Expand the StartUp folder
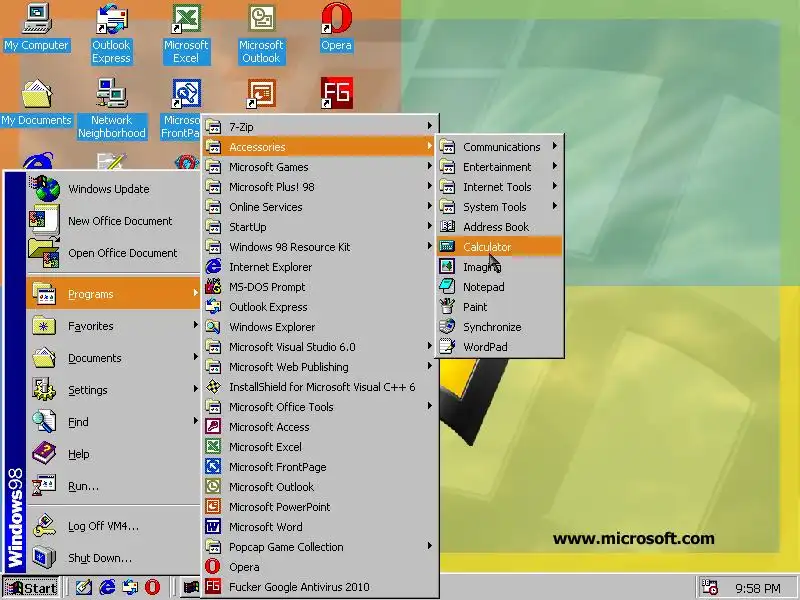 (320, 227)
